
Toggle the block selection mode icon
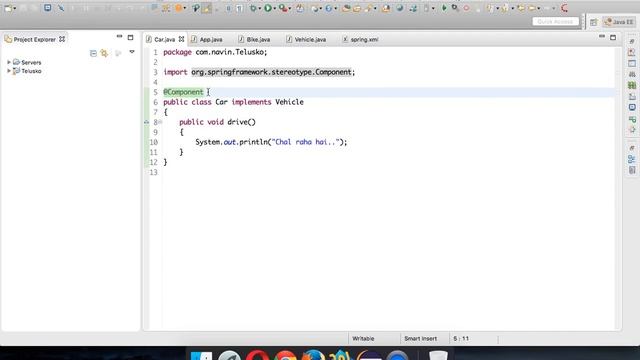(x=228, y=8)
